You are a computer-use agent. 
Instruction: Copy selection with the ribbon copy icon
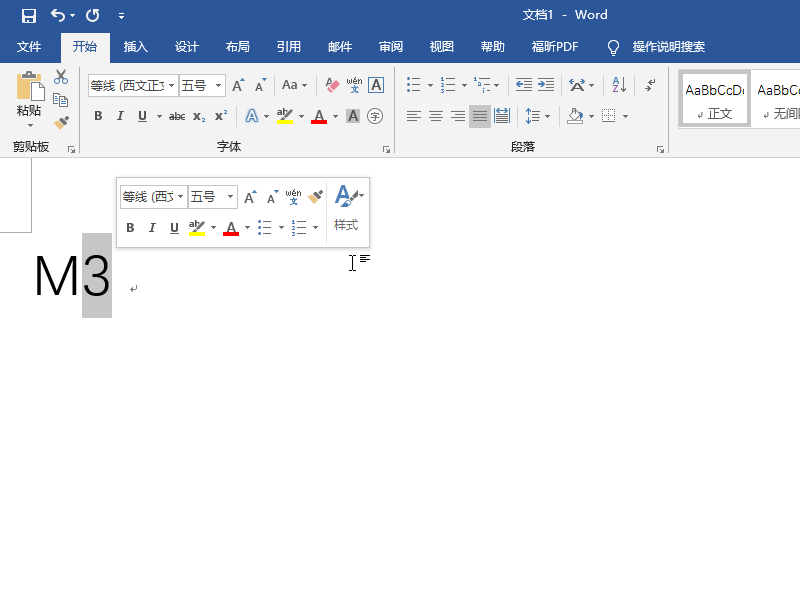[x=61, y=100]
